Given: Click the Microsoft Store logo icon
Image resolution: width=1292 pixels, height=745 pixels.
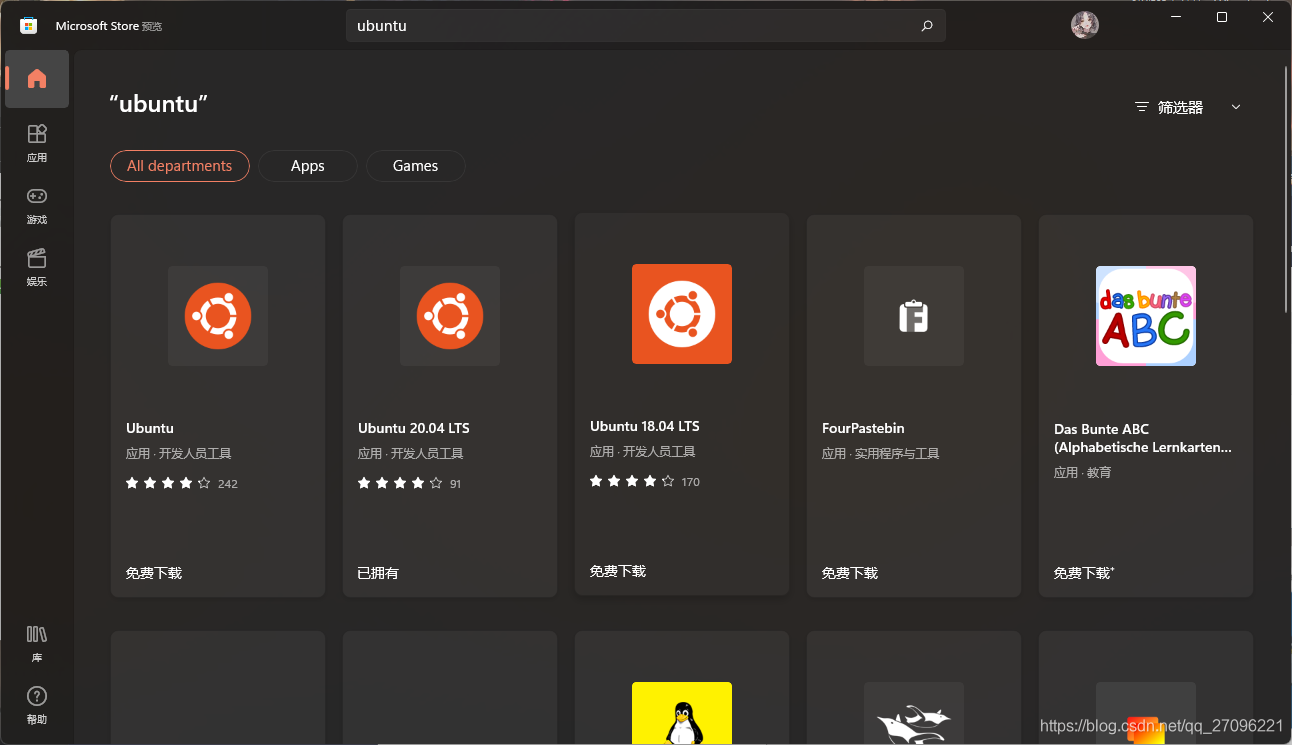Looking at the screenshot, I should [x=29, y=26].
